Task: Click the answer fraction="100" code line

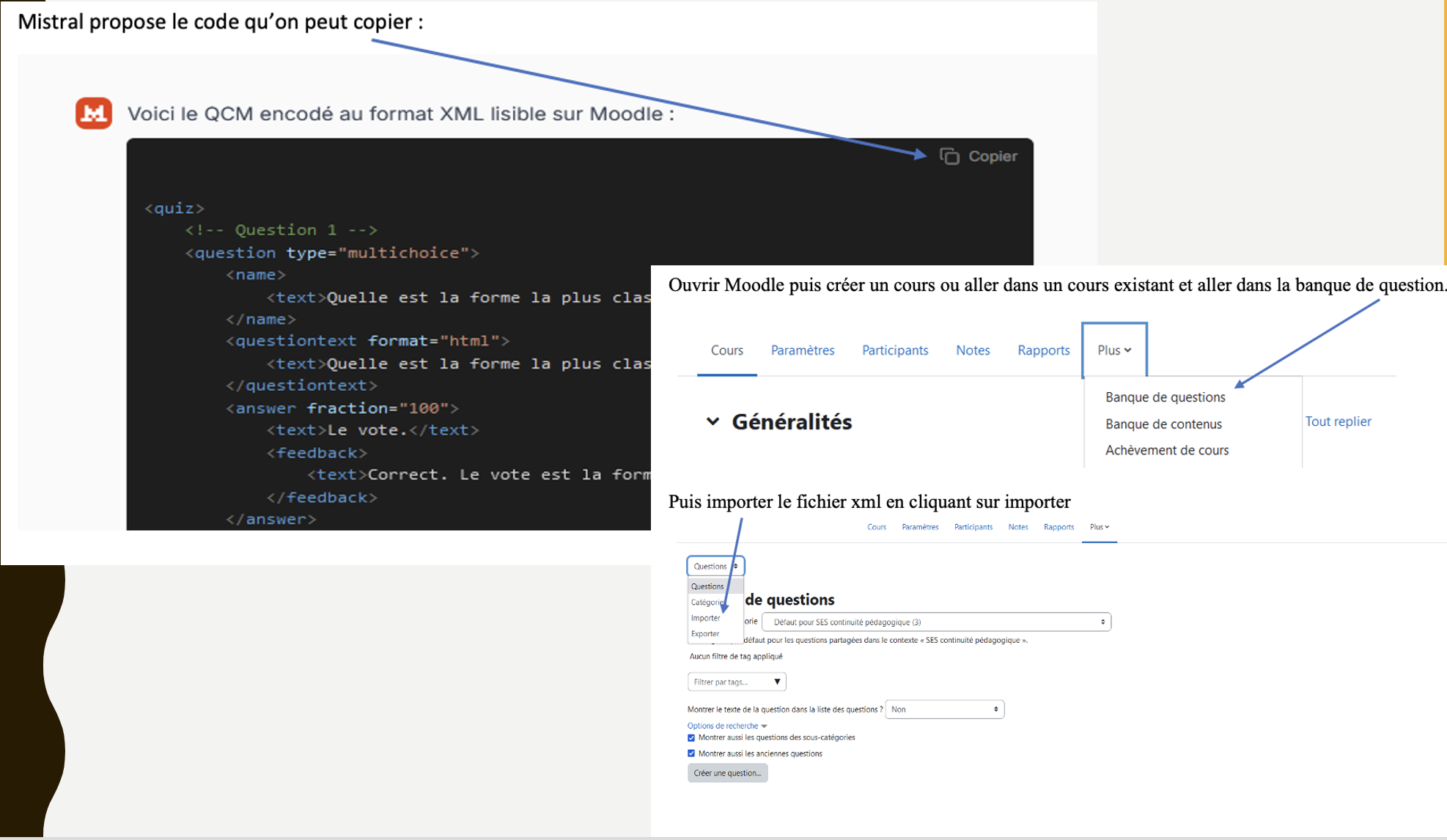Action: click(x=342, y=408)
